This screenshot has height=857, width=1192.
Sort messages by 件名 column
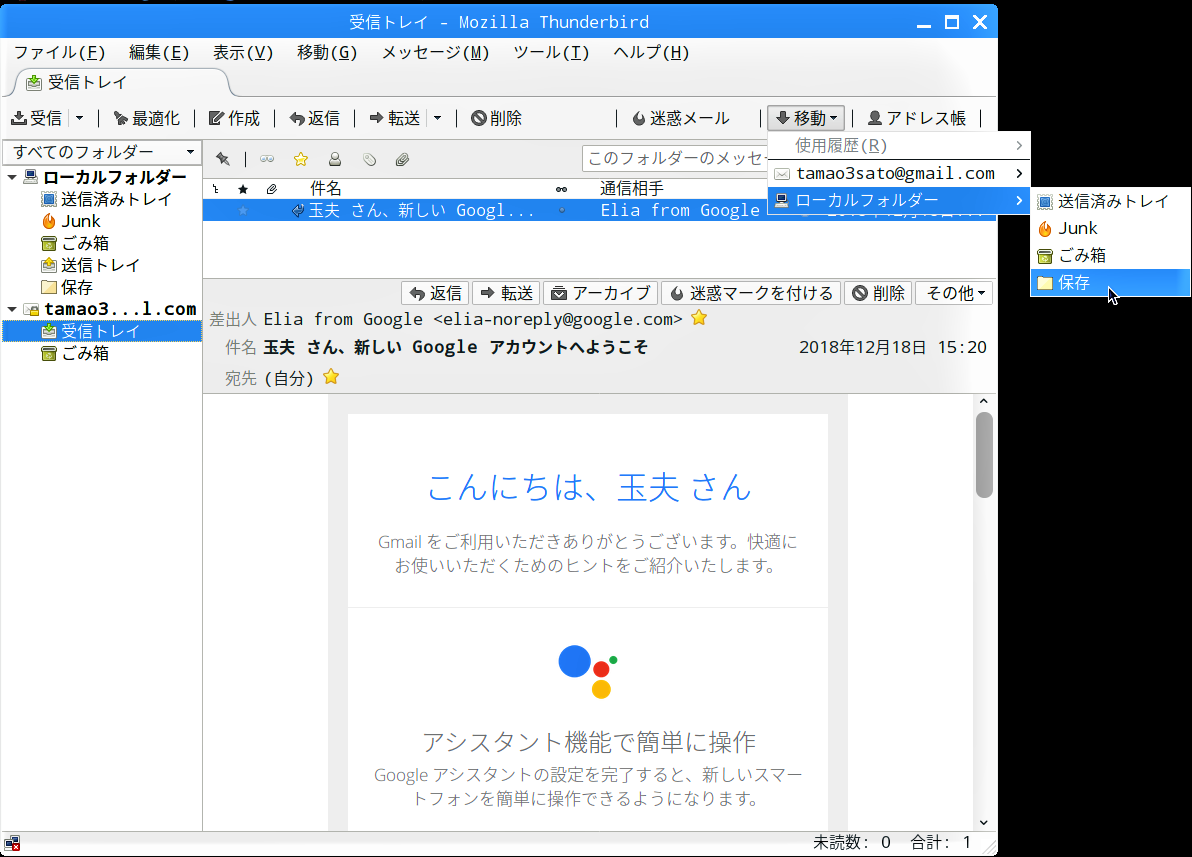coord(326,189)
